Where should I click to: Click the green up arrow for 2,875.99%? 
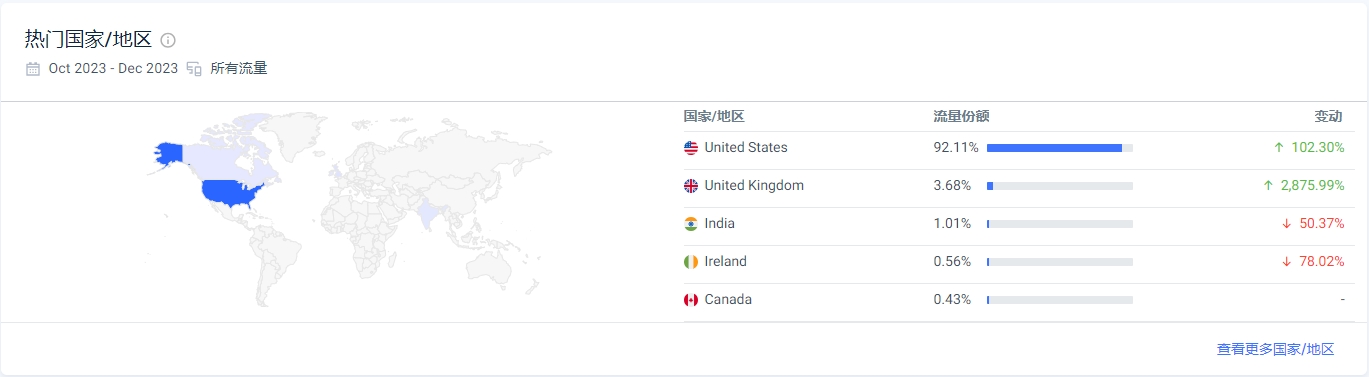[x=1269, y=185]
